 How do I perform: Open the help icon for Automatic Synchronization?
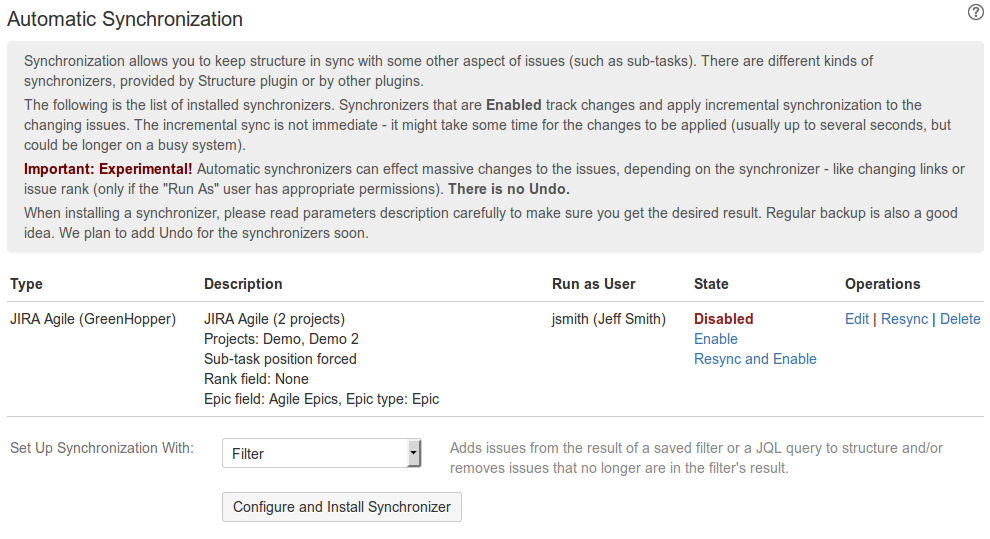[976, 12]
